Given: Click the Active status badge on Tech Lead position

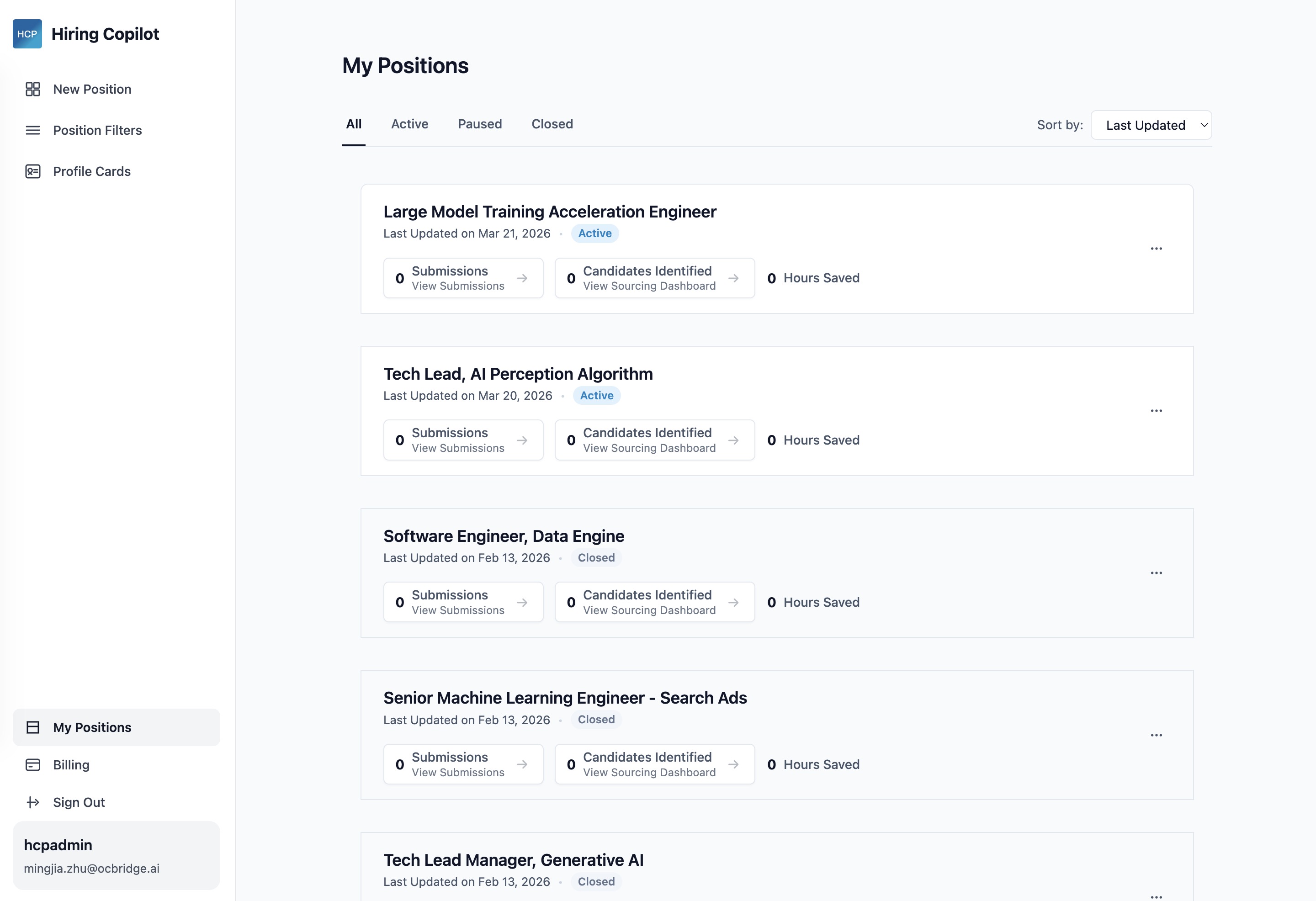Looking at the screenshot, I should pyautogui.click(x=596, y=395).
